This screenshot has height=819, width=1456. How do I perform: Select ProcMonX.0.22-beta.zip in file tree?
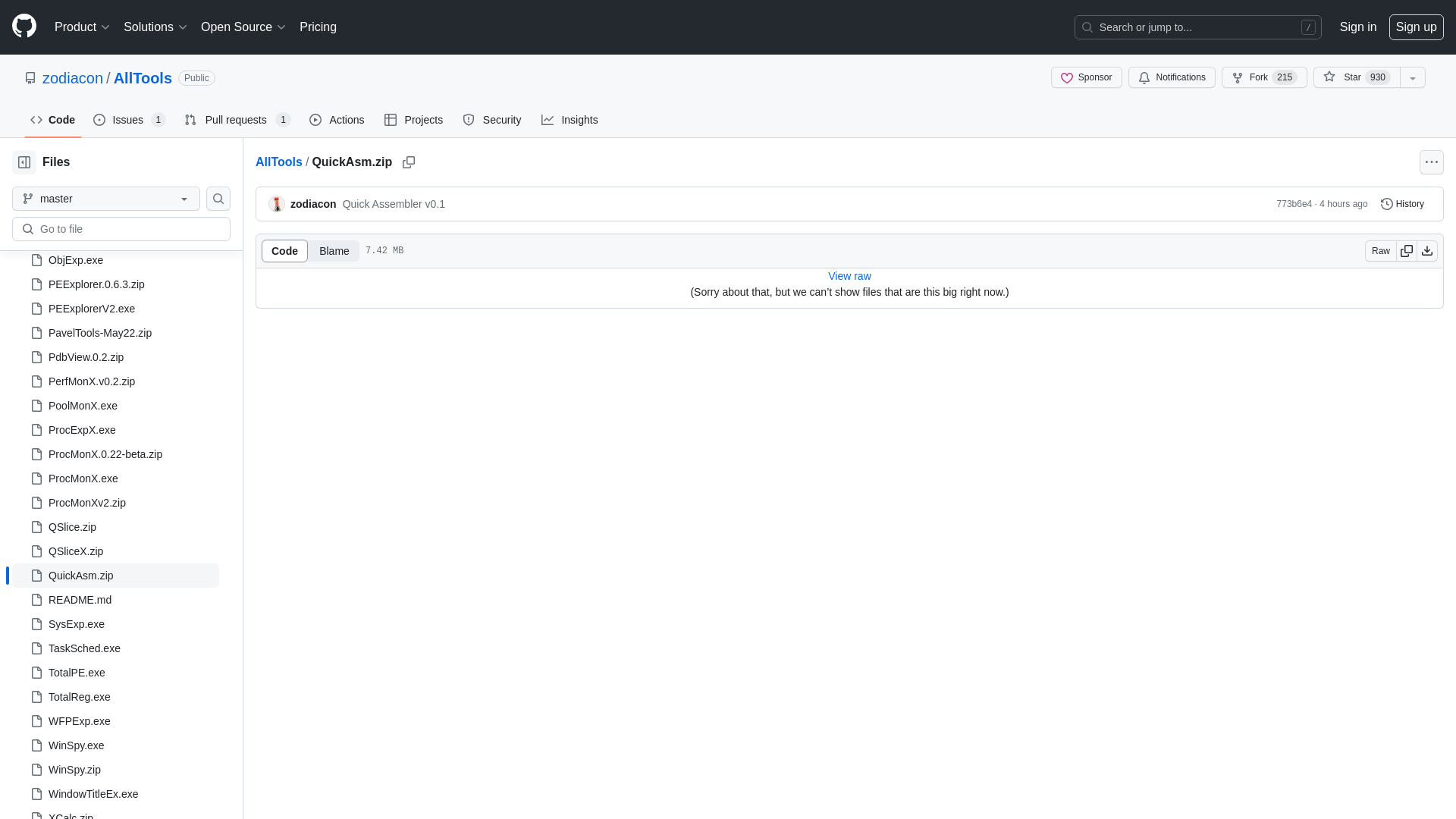pos(115,454)
